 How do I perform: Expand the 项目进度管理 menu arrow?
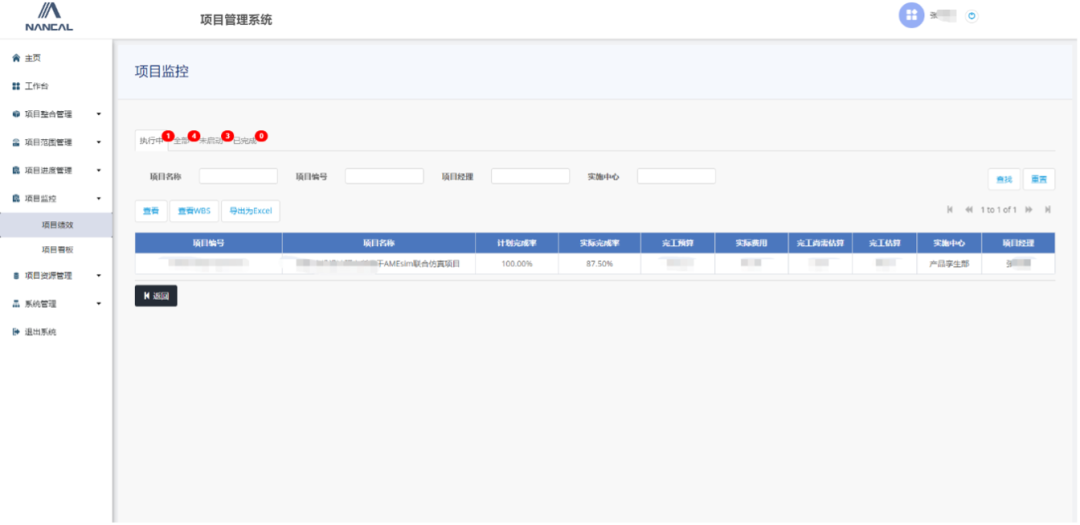click(x=98, y=170)
